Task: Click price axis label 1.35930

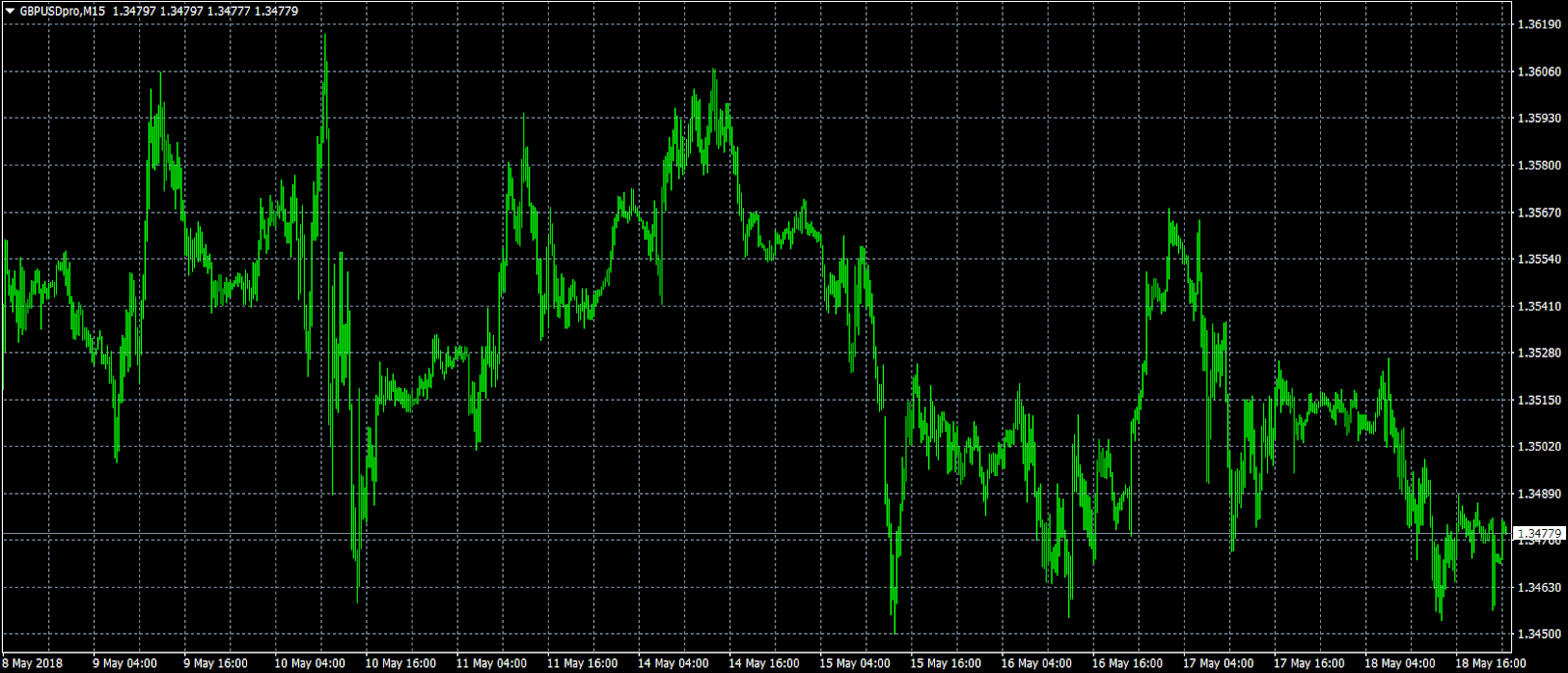Action: tap(1539, 119)
